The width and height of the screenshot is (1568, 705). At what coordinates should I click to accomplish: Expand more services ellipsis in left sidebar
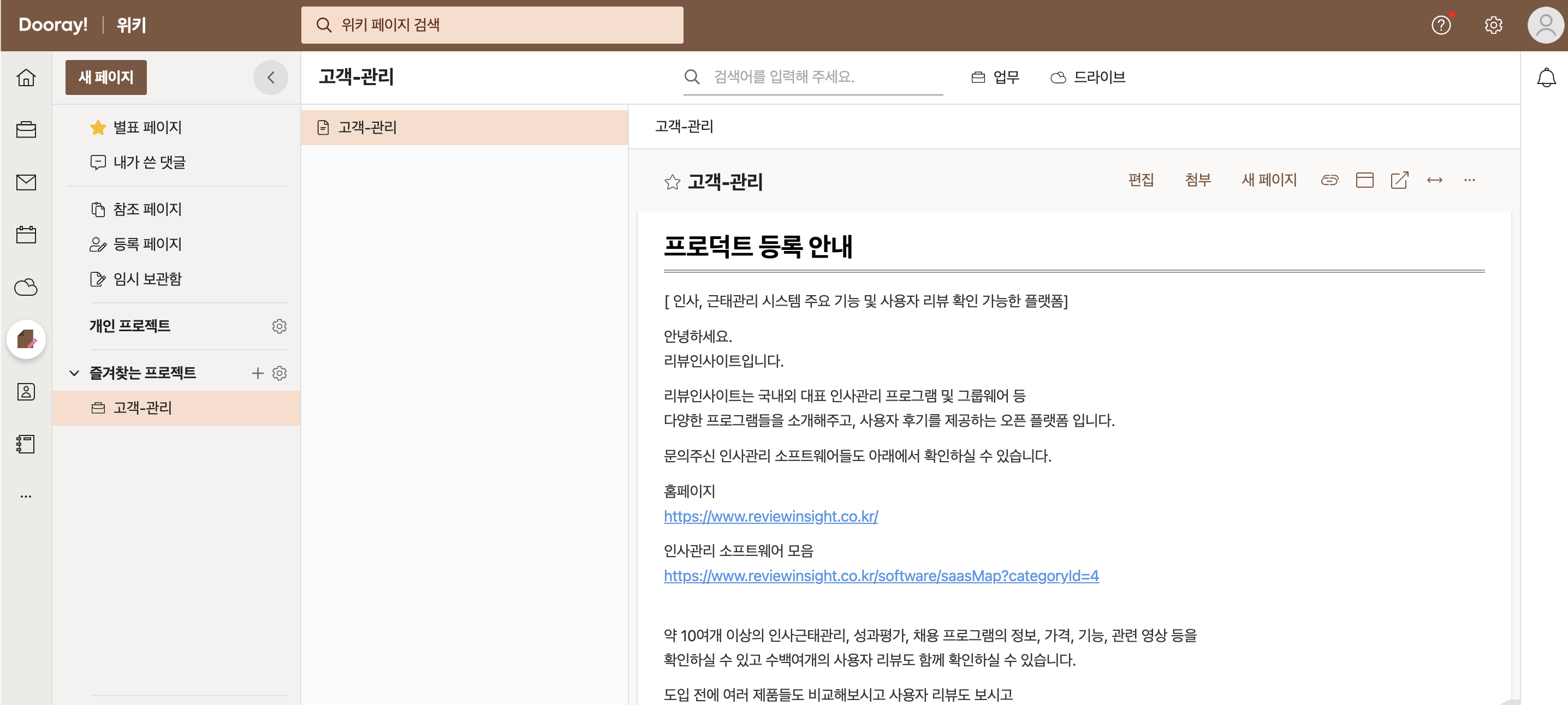tap(26, 497)
